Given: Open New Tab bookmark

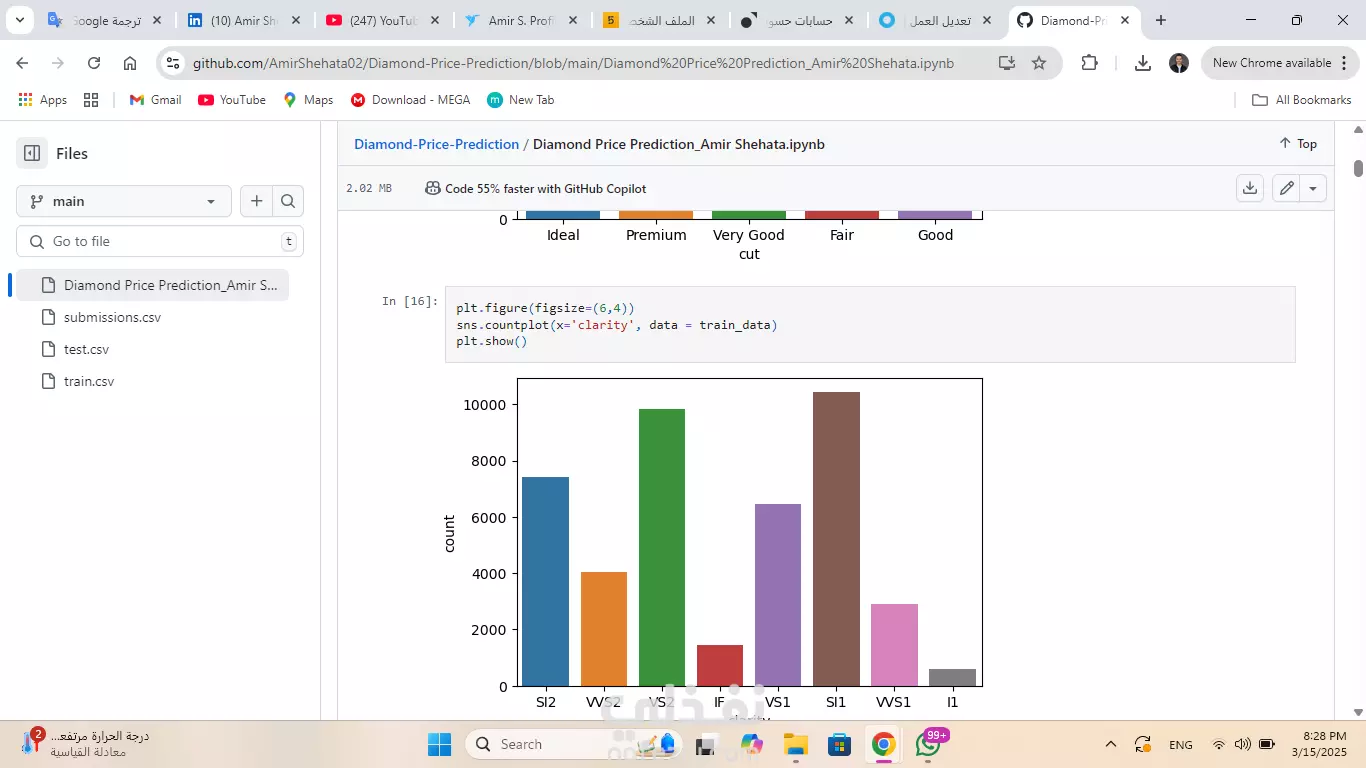Looking at the screenshot, I should tap(520, 100).
